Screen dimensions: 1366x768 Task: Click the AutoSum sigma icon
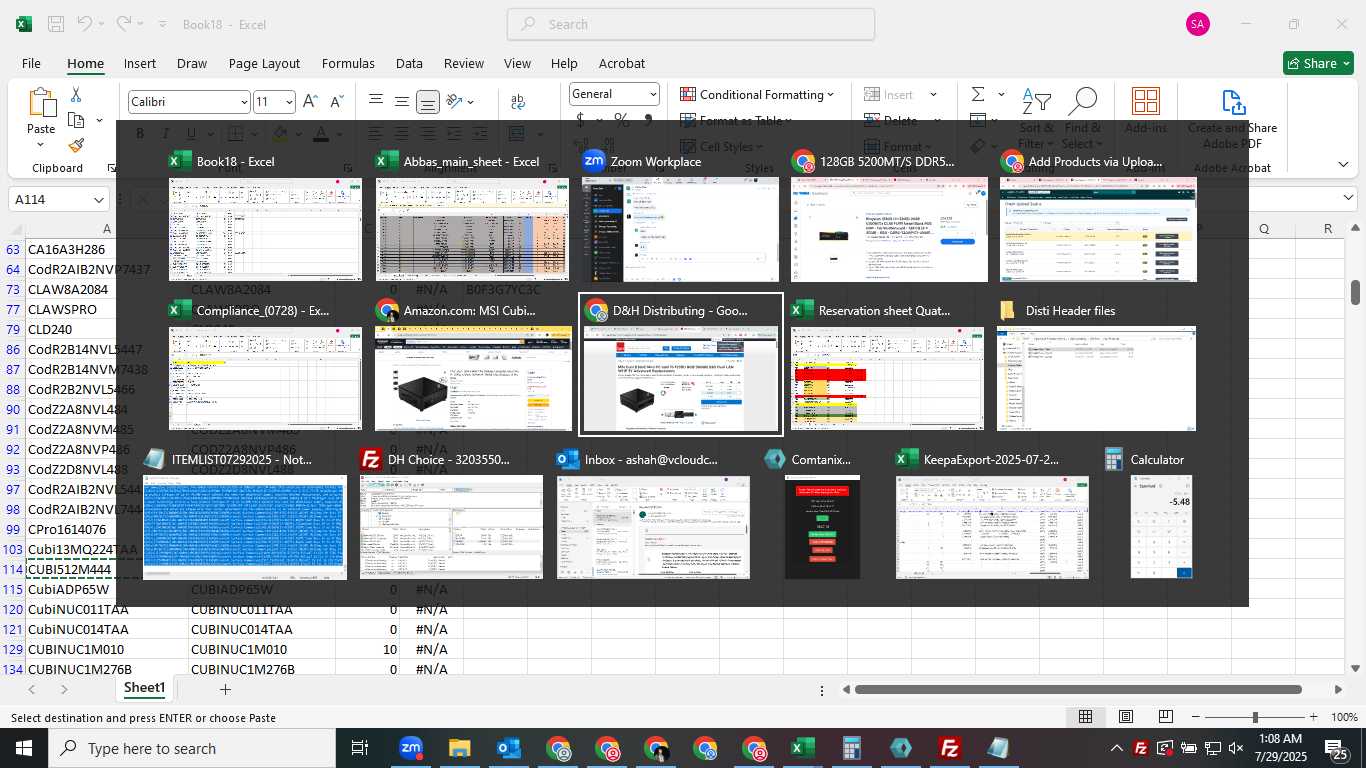point(978,94)
